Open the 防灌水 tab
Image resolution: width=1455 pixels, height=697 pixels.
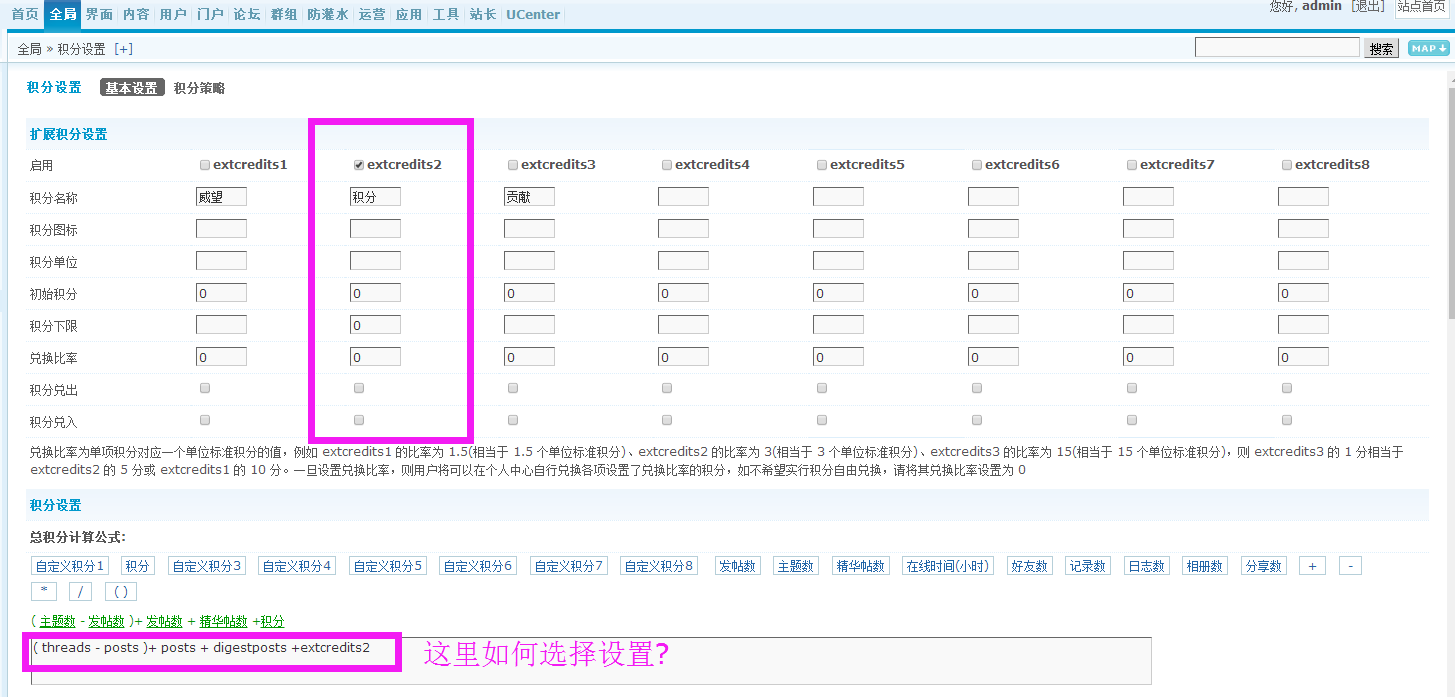(x=328, y=14)
